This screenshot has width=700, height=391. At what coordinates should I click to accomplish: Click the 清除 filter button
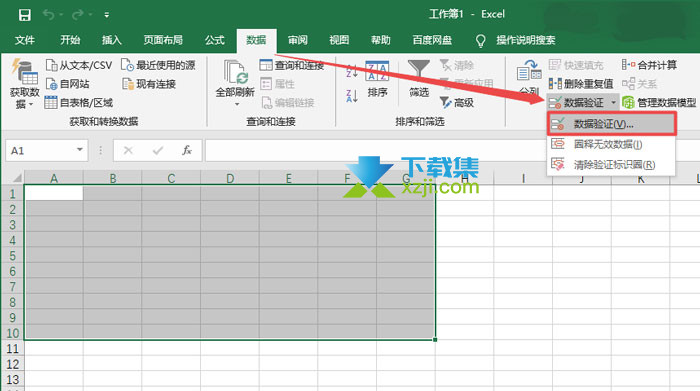coord(456,65)
